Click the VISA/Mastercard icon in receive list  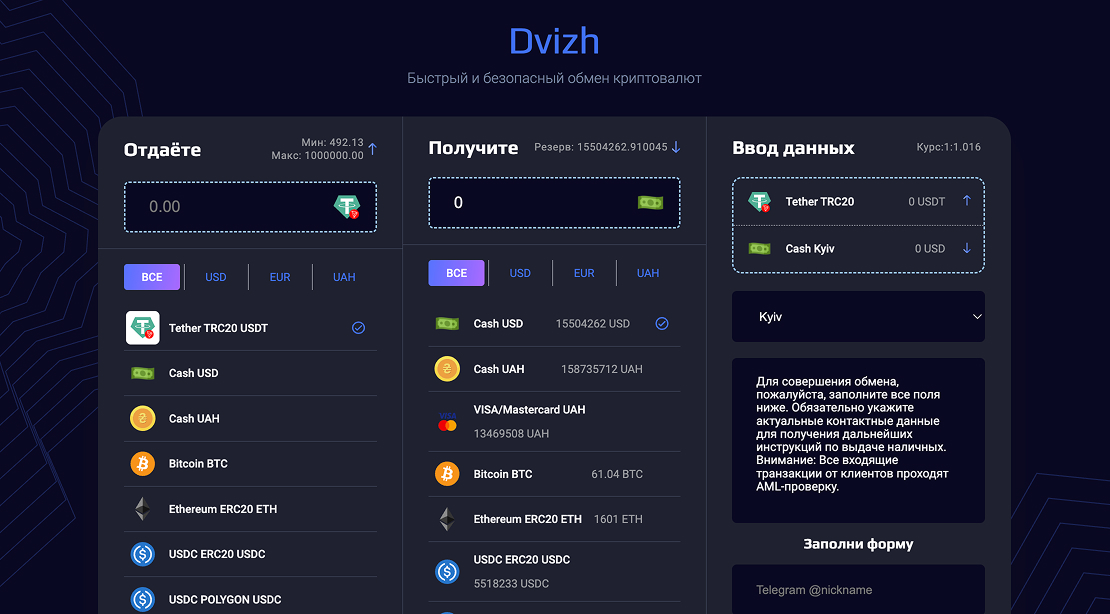(x=447, y=421)
